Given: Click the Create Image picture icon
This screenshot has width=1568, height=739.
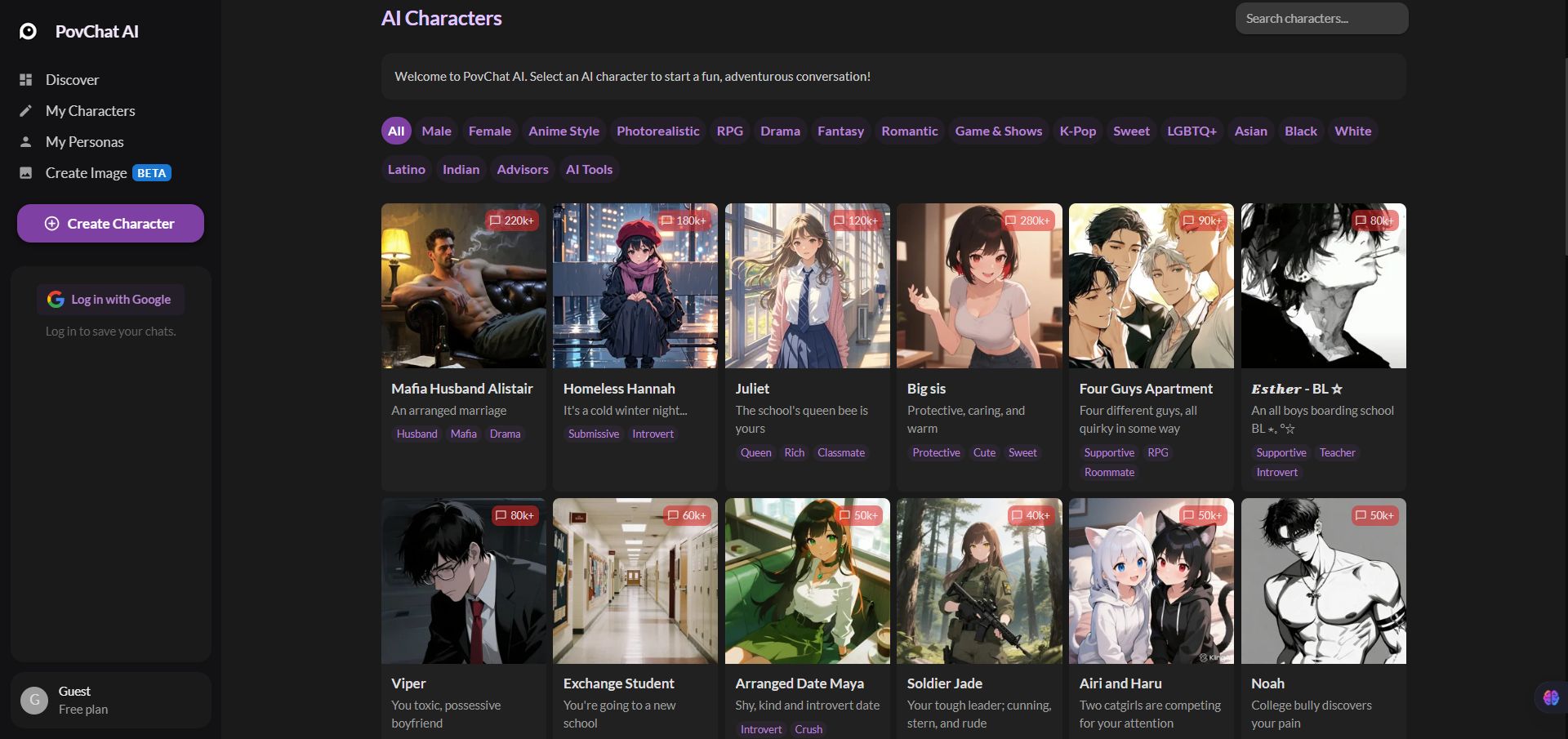Looking at the screenshot, I should click(x=27, y=172).
